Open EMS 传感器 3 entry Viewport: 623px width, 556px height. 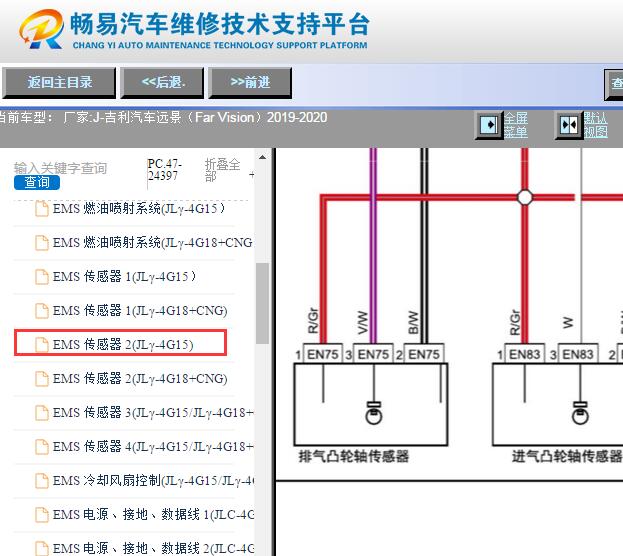[x=153, y=413]
